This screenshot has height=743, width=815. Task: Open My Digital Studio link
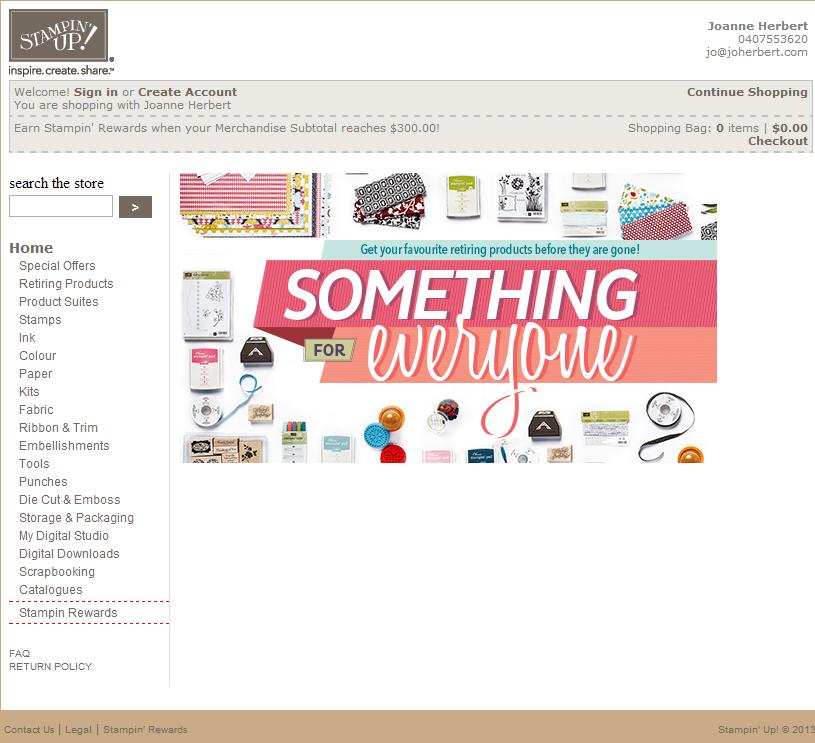pyautogui.click(x=64, y=536)
